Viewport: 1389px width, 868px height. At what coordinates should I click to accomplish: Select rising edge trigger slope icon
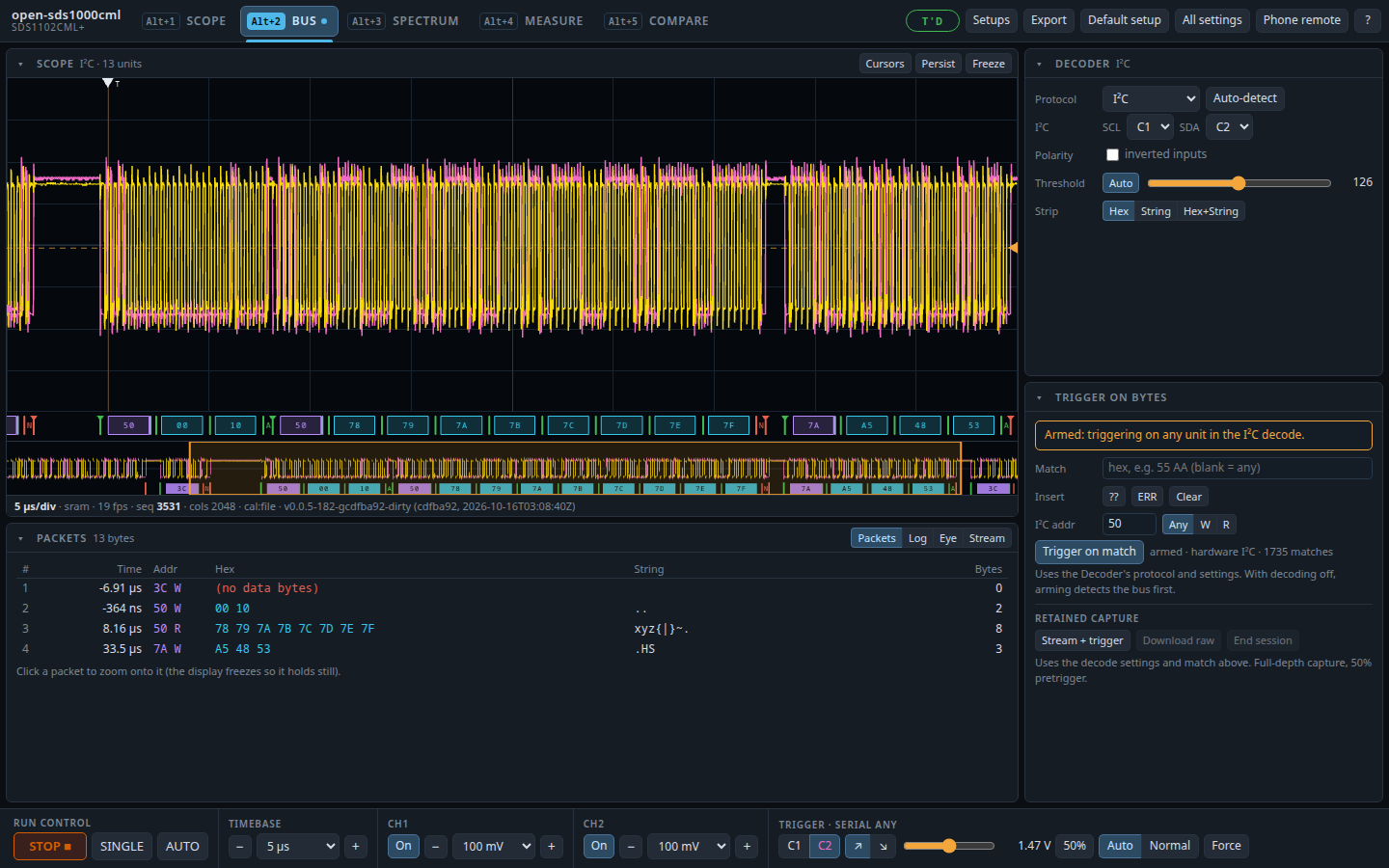[x=858, y=846]
